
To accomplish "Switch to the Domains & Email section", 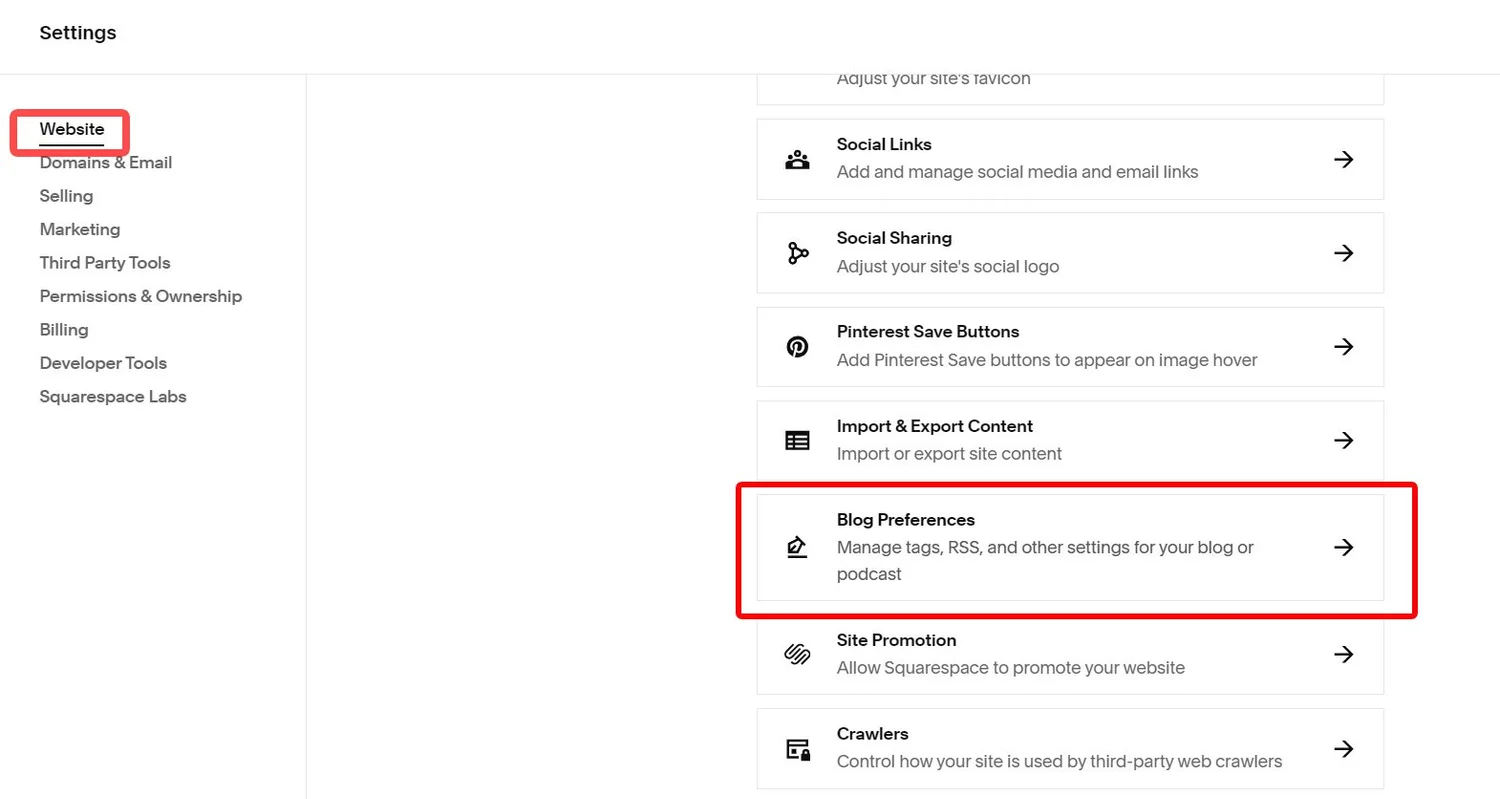I will [x=106, y=162].
